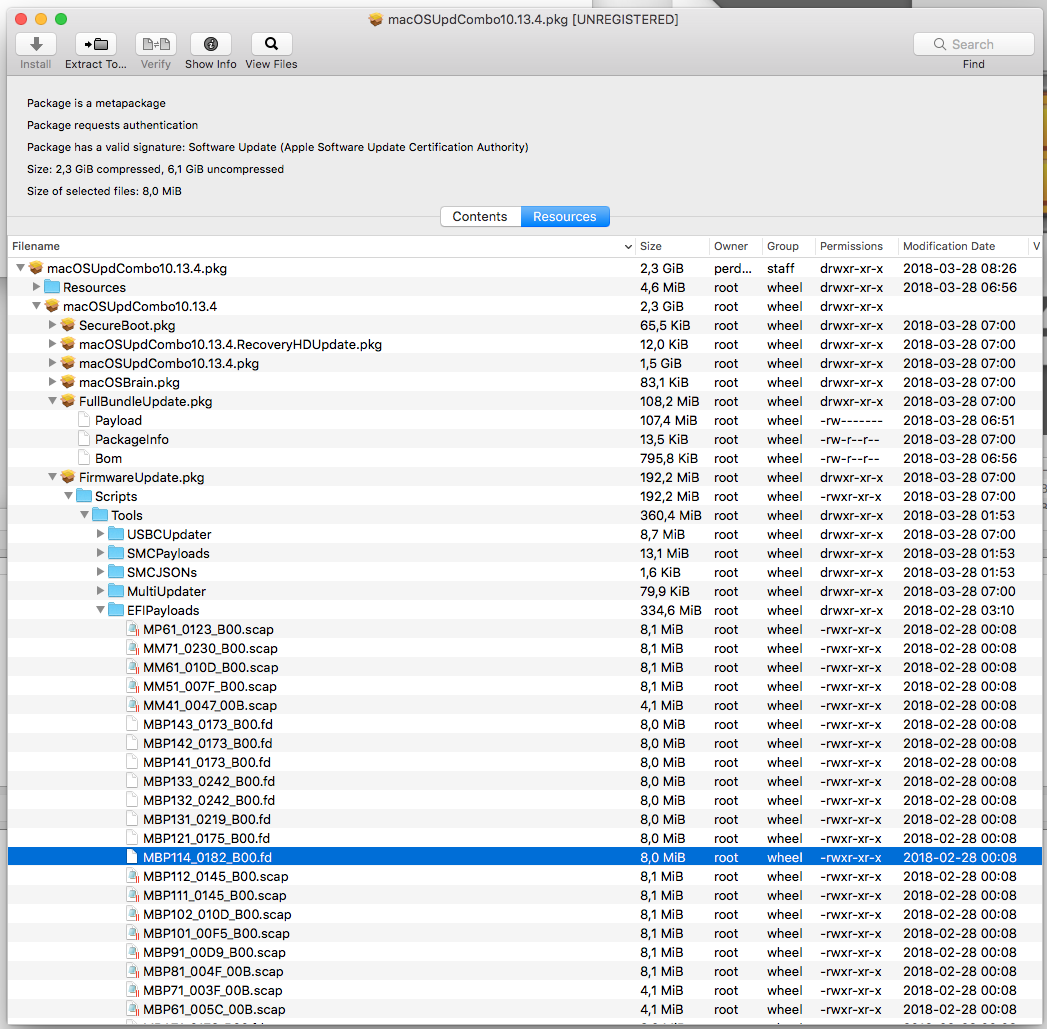This screenshot has height=1029, width=1047.
Task: Switch to the Contents tab
Action: coord(480,216)
